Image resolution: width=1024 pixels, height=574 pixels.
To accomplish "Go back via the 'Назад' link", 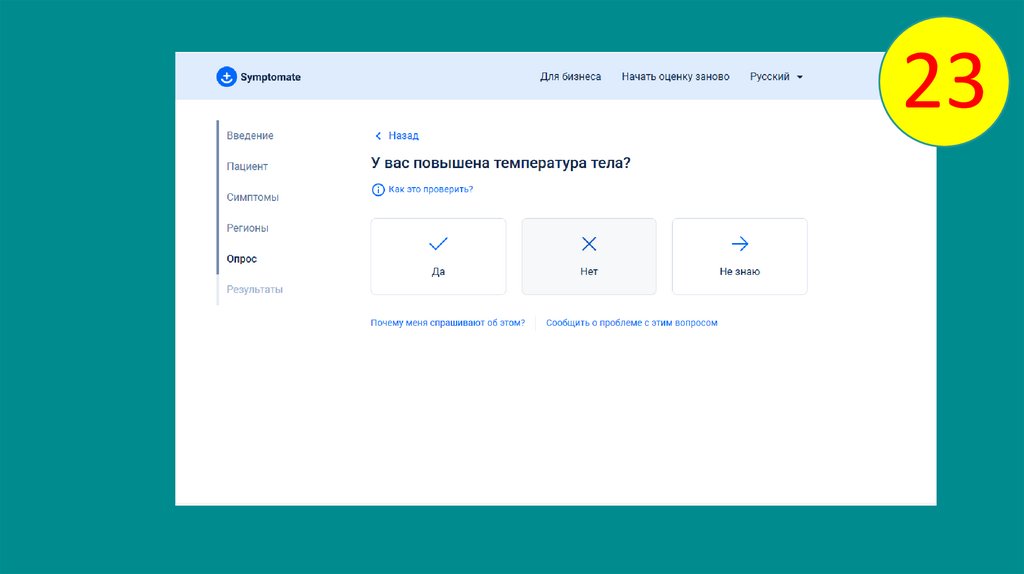I will pos(403,136).
